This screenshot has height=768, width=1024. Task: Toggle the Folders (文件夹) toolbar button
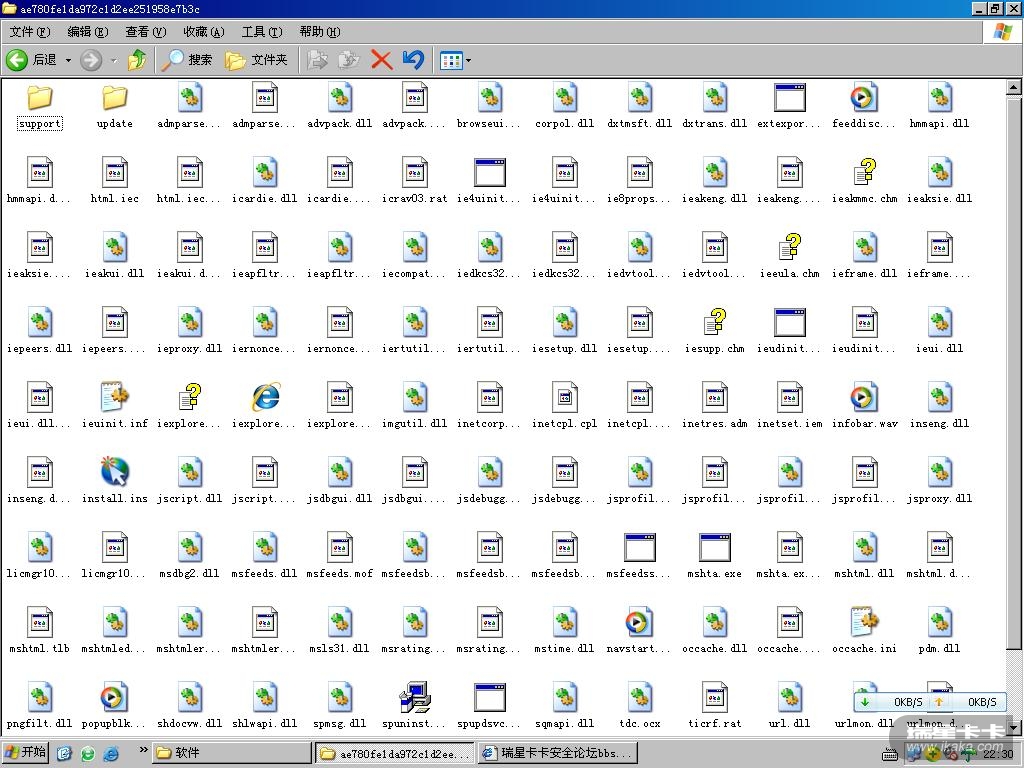[256, 60]
